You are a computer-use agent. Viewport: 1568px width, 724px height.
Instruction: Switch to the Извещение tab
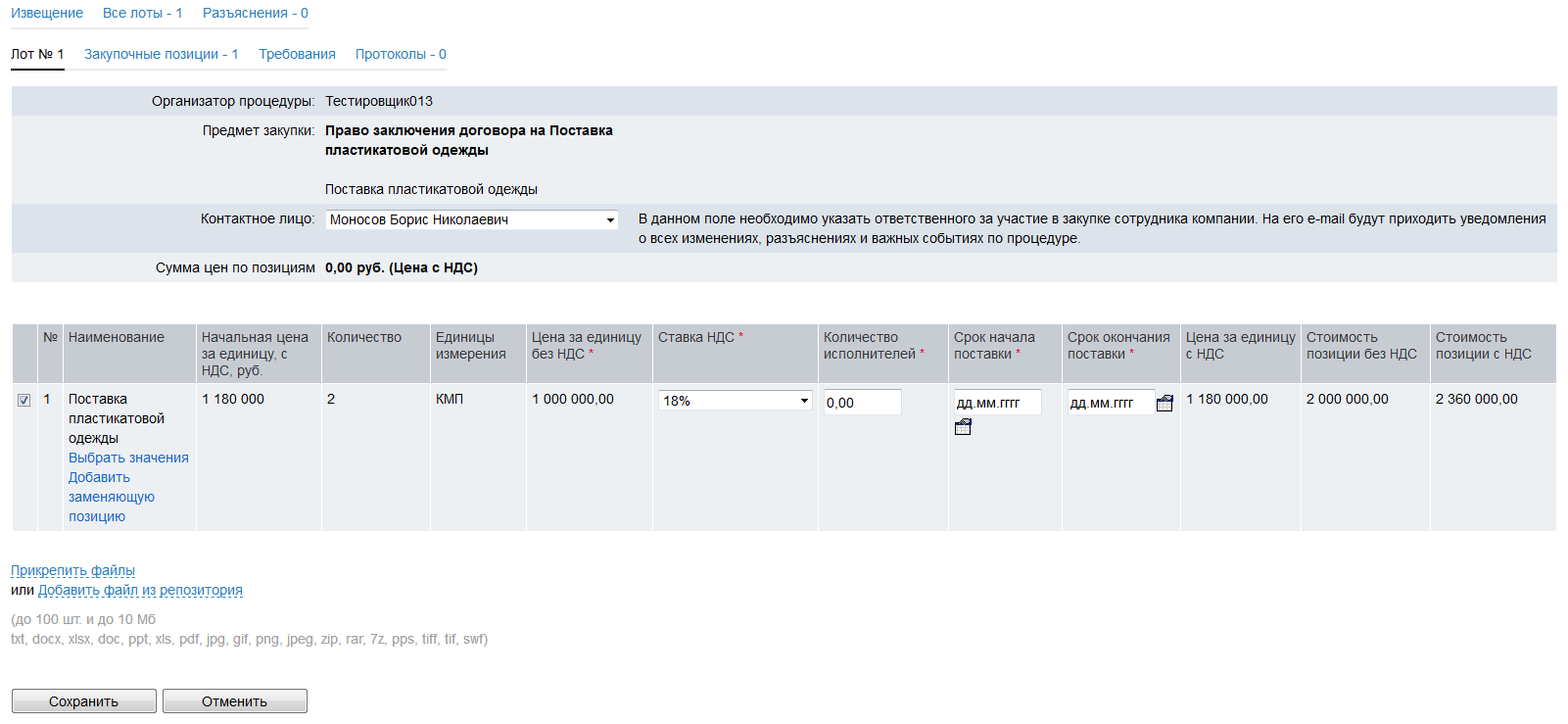47,13
